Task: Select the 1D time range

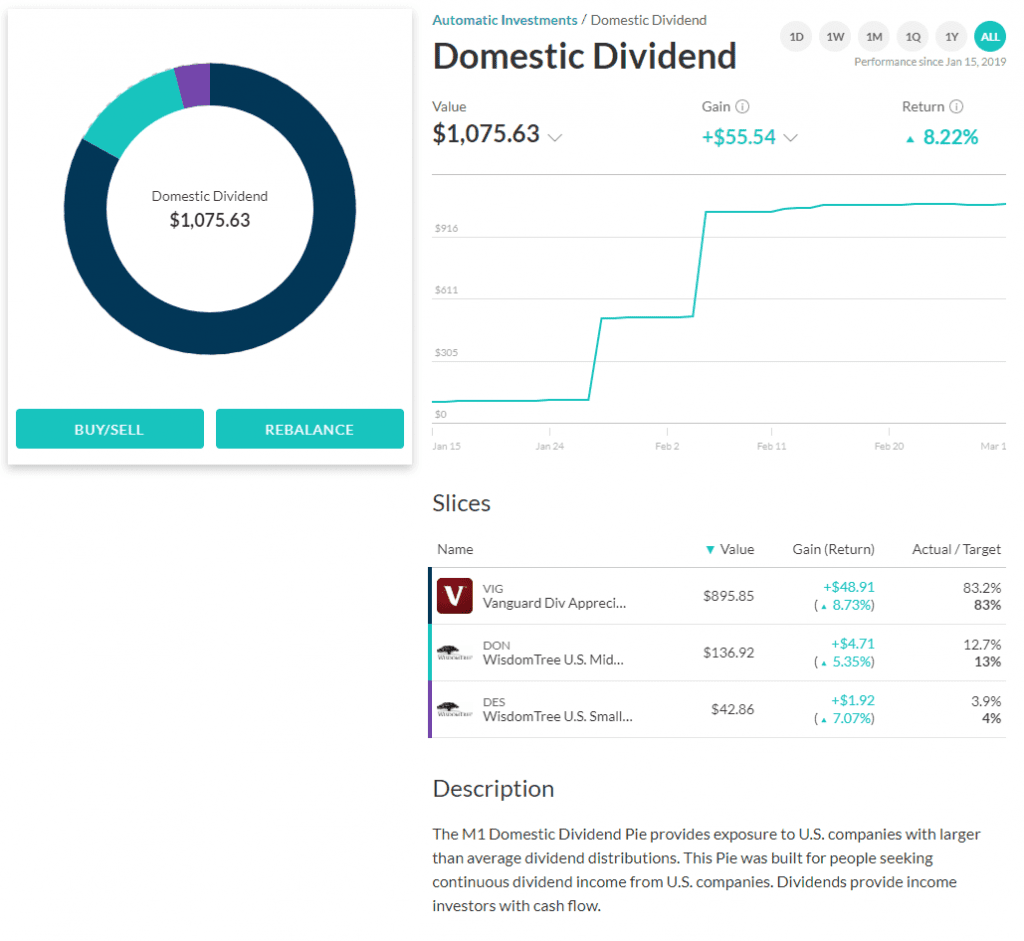Action: 796,37
